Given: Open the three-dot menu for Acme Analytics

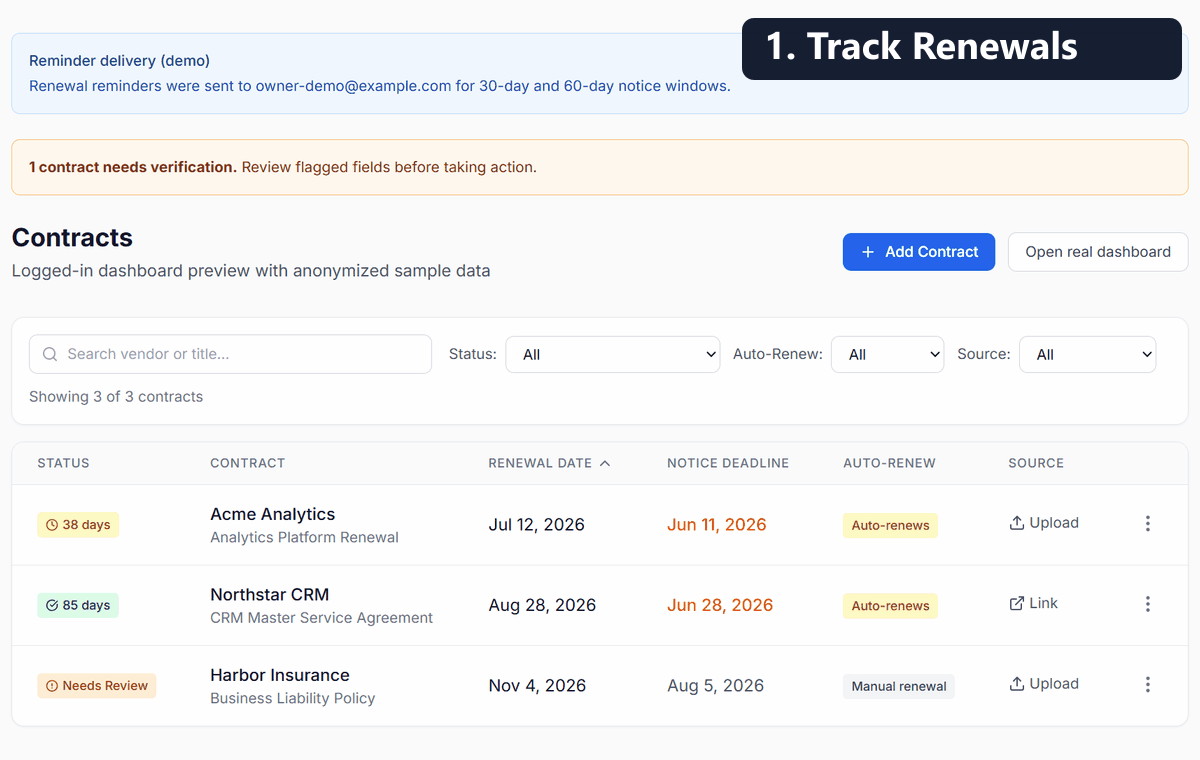Looking at the screenshot, I should (x=1148, y=524).
